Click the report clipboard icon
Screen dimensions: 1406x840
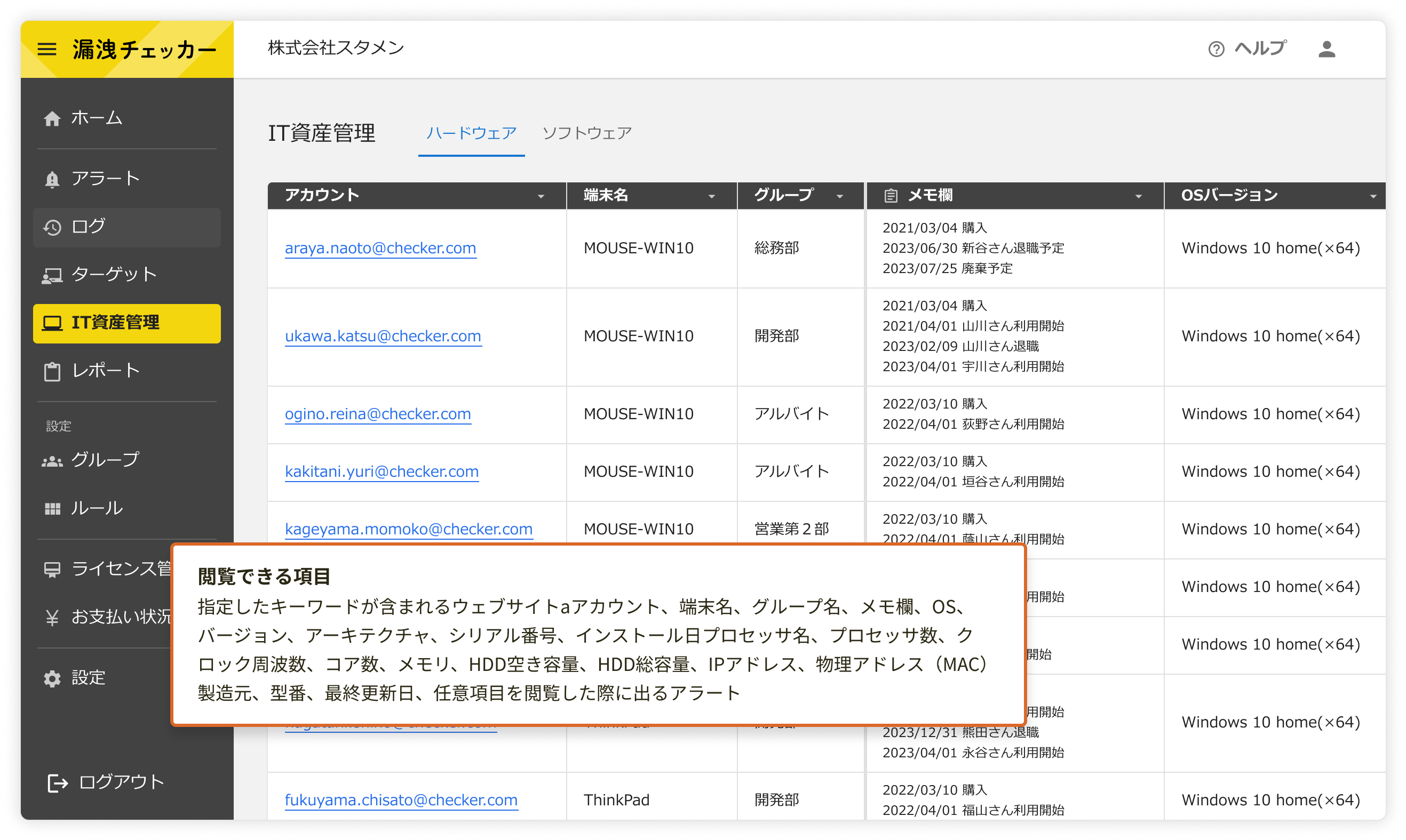click(x=52, y=371)
